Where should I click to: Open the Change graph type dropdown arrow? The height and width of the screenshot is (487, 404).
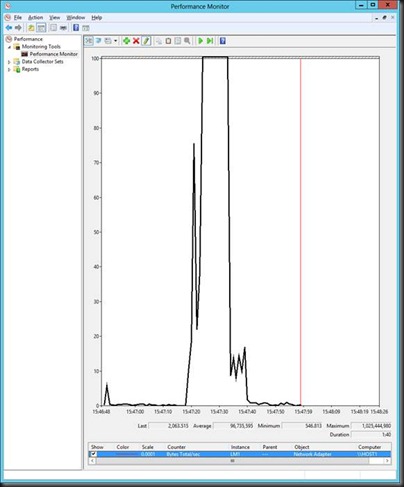pyautogui.click(x=116, y=41)
